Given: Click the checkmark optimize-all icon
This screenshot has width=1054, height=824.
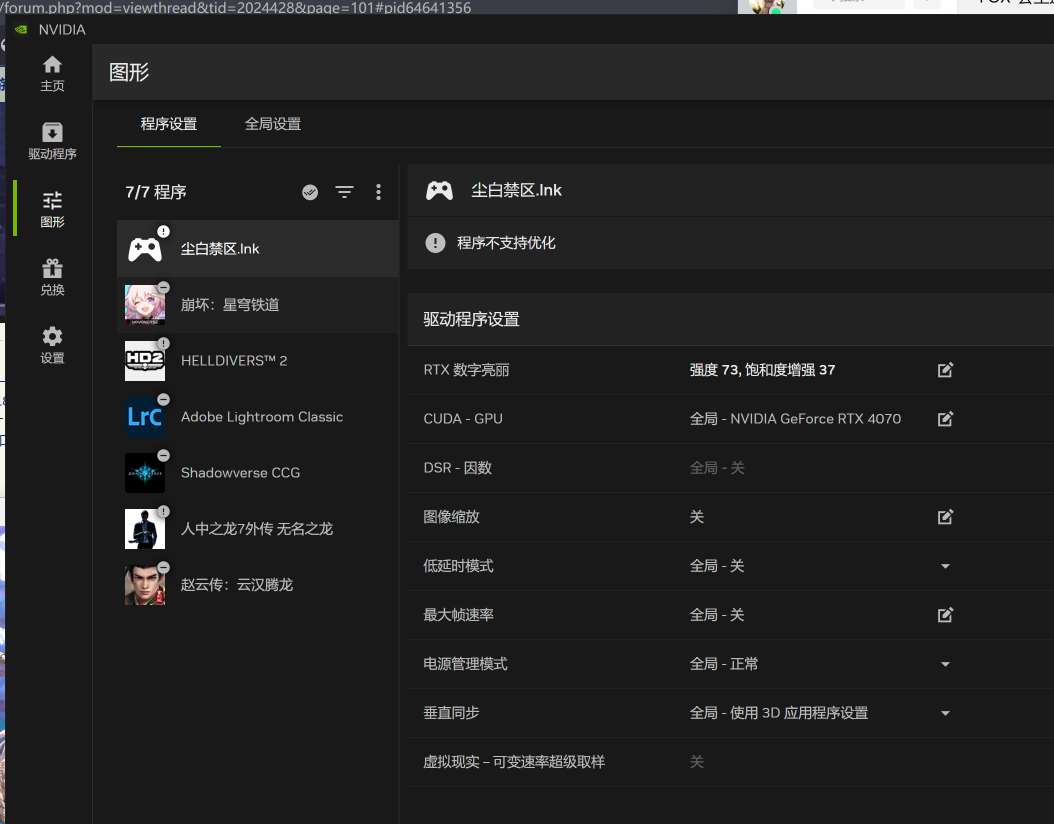Looking at the screenshot, I should (310, 192).
